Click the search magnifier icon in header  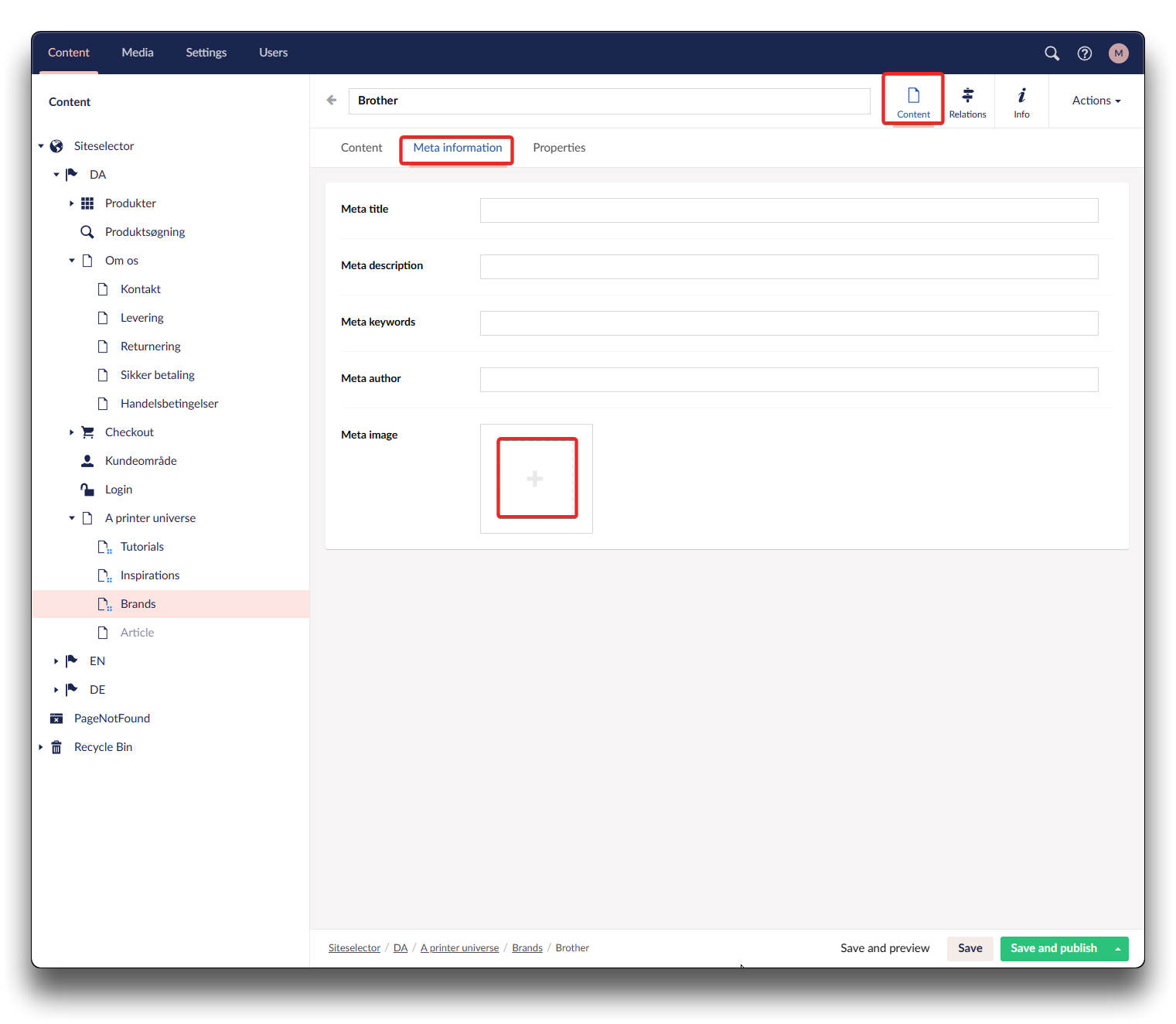[x=1052, y=53]
